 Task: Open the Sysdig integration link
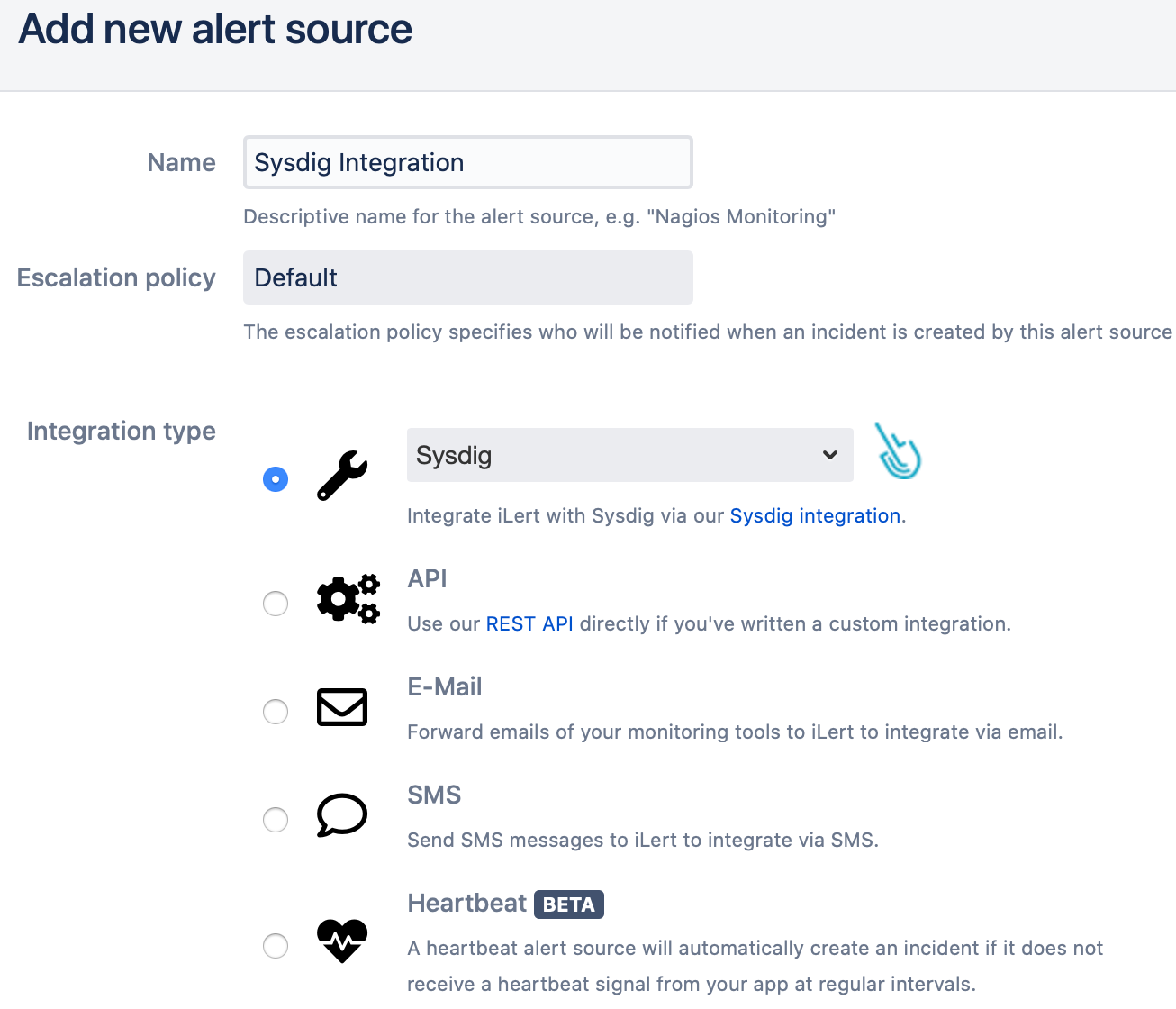tap(815, 516)
